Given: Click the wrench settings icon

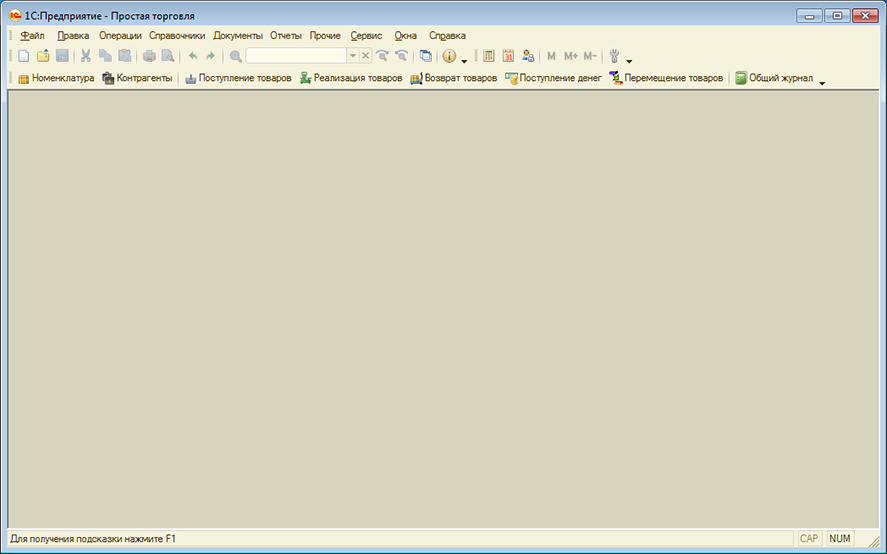Looking at the screenshot, I should click(x=614, y=56).
